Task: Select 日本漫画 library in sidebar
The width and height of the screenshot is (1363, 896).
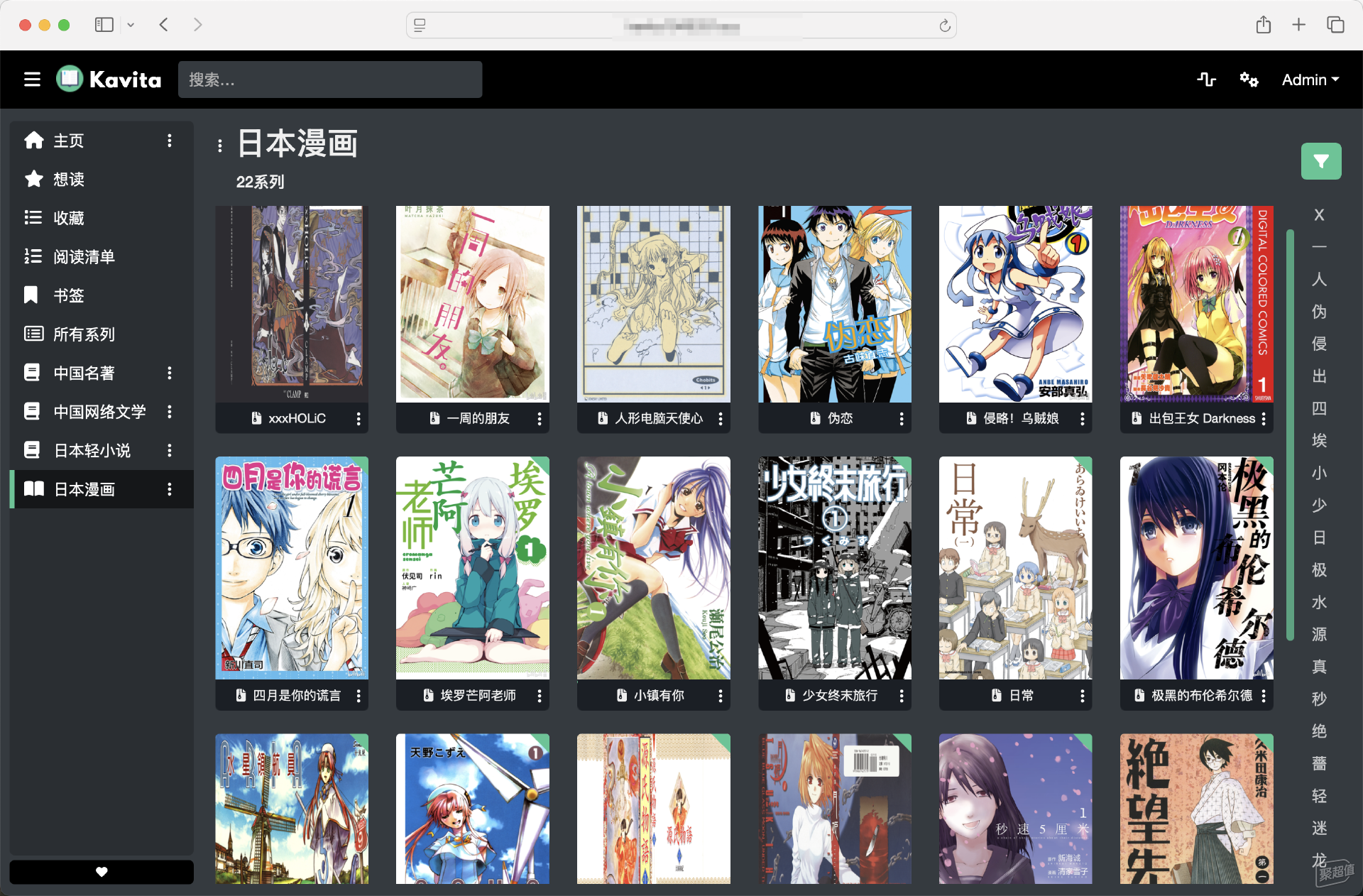Action: (x=84, y=489)
